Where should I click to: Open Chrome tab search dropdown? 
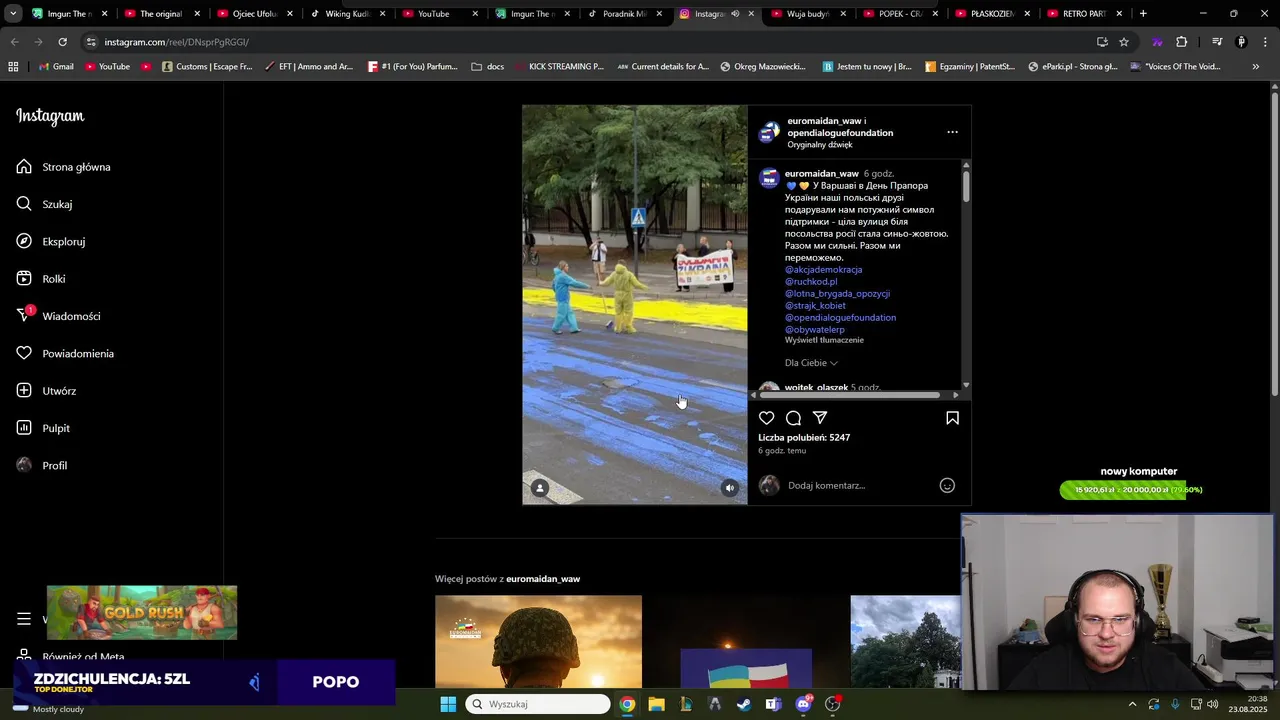pos(12,14)
